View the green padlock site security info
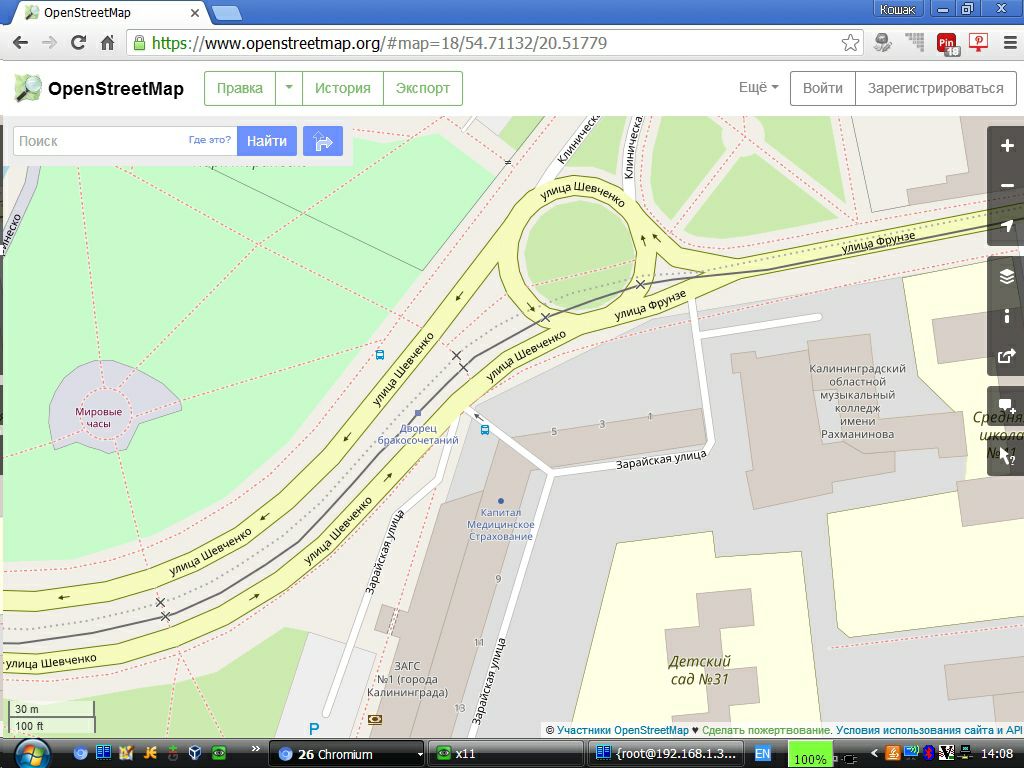This screenshot has width=1024, height=768. click(x=138, y=43)
